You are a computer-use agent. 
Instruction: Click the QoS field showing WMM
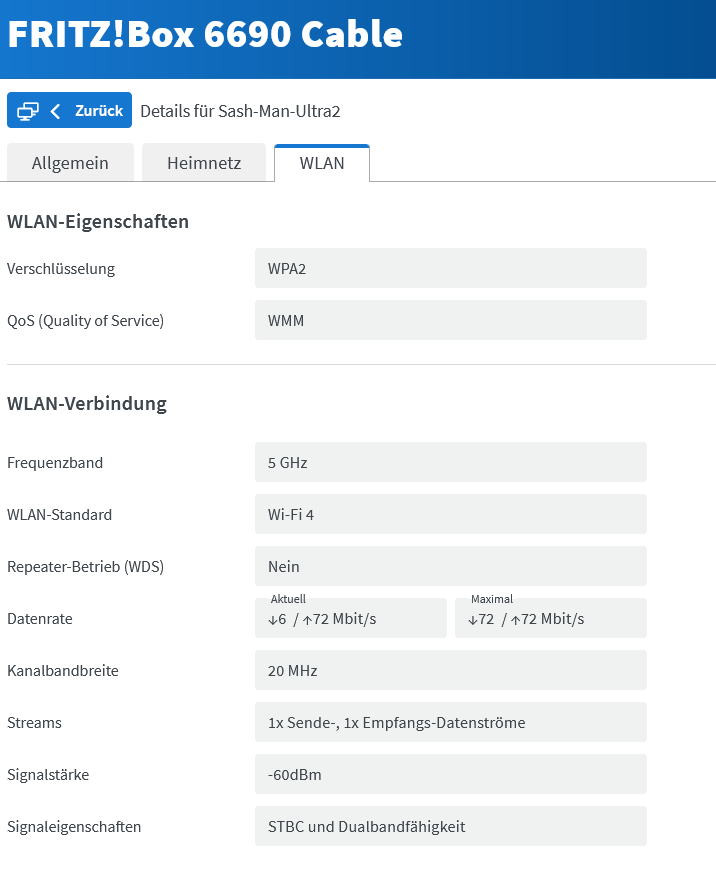[x=451, y=320]
